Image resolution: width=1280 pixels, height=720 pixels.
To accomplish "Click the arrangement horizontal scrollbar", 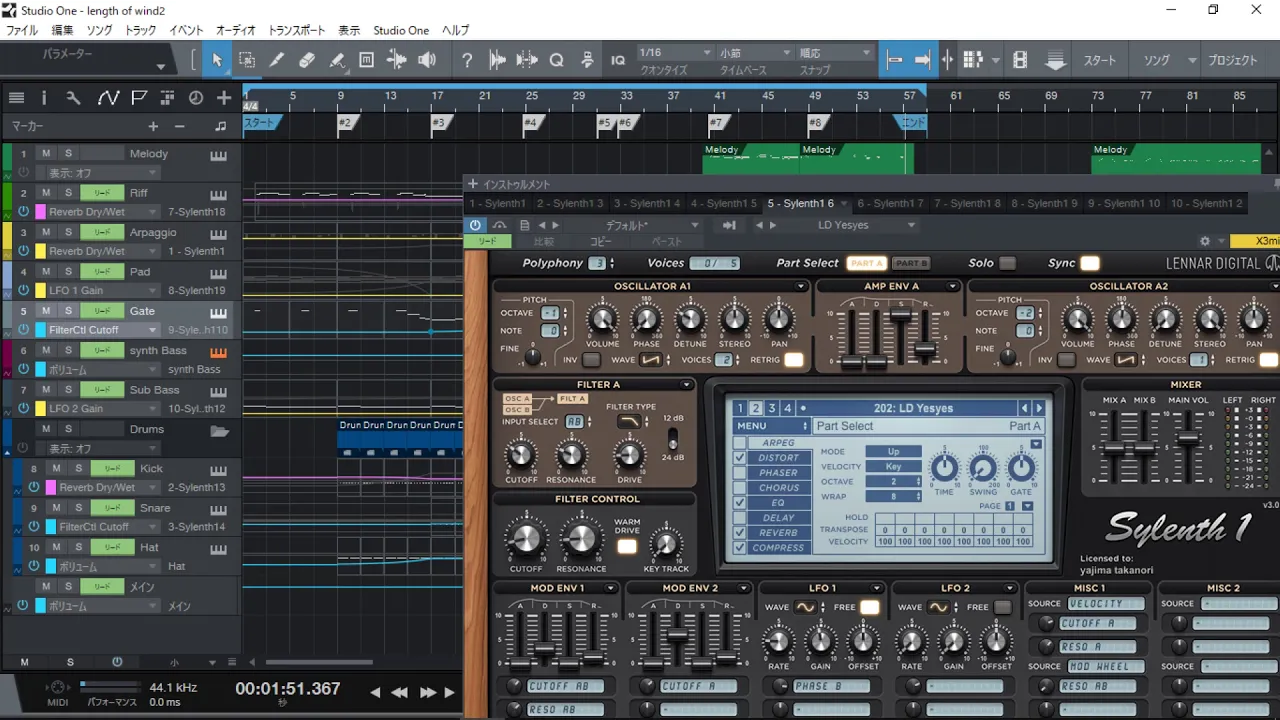I will [x=318, y=662].
